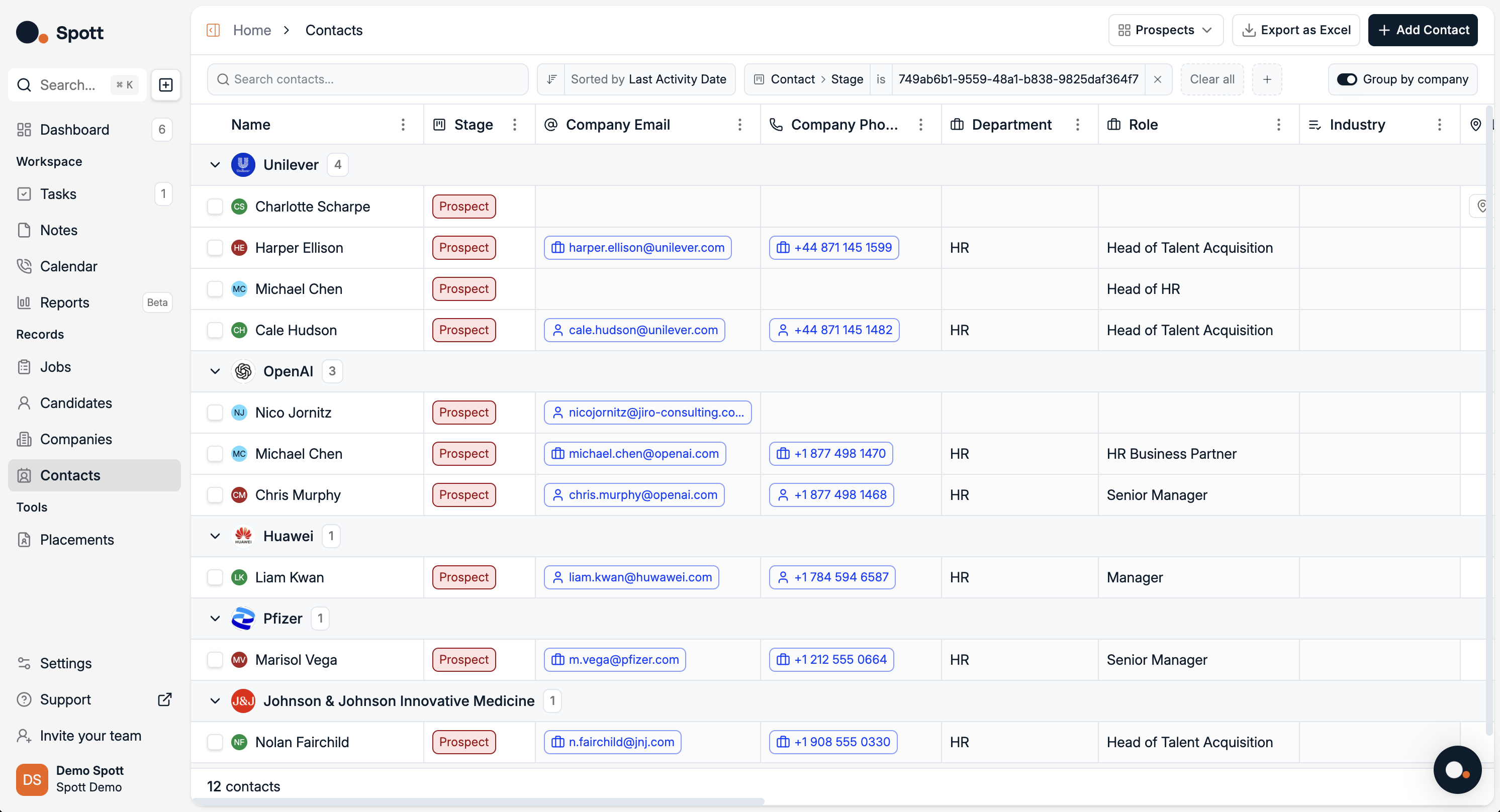
Task: Click Export as Excel button
Action: coord(1295,30)
